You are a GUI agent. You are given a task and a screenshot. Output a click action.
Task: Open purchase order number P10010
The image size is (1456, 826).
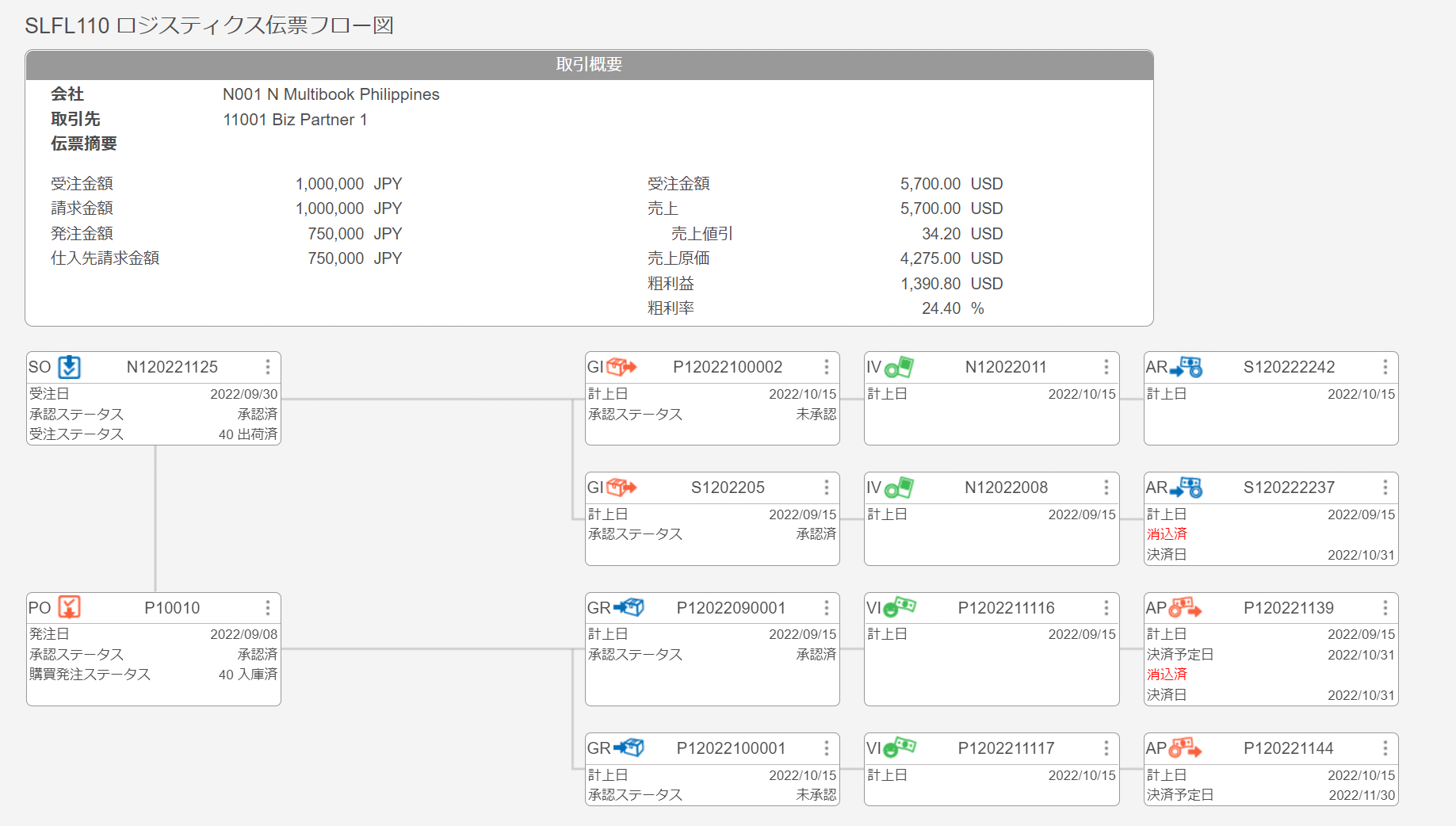pyautogui.click(x=172, y=608)
